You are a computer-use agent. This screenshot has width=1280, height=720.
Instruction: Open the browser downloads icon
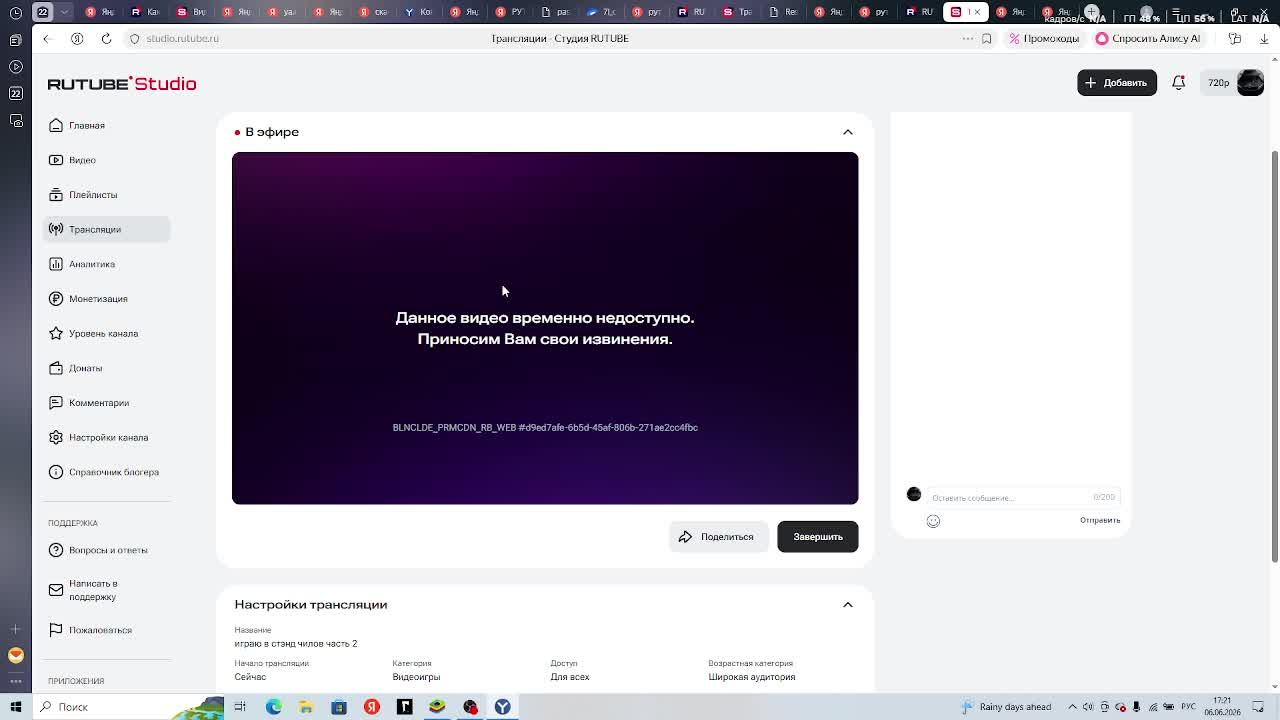[x=1264, y=38]
